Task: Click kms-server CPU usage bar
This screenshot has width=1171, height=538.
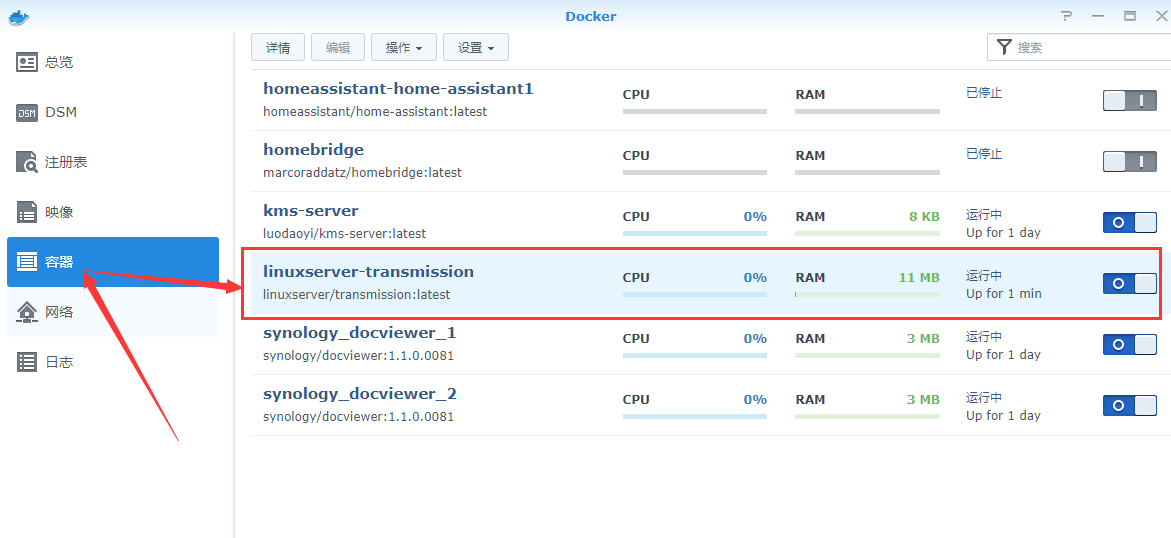Action: tap(695, 233)
